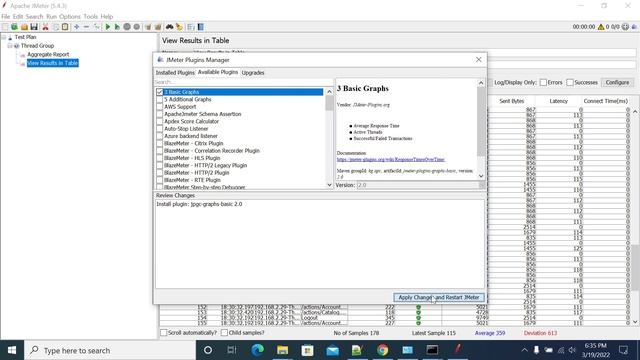The image size is (640, 360).
Task: Open the Options menu
Action: tap(70, 17)
